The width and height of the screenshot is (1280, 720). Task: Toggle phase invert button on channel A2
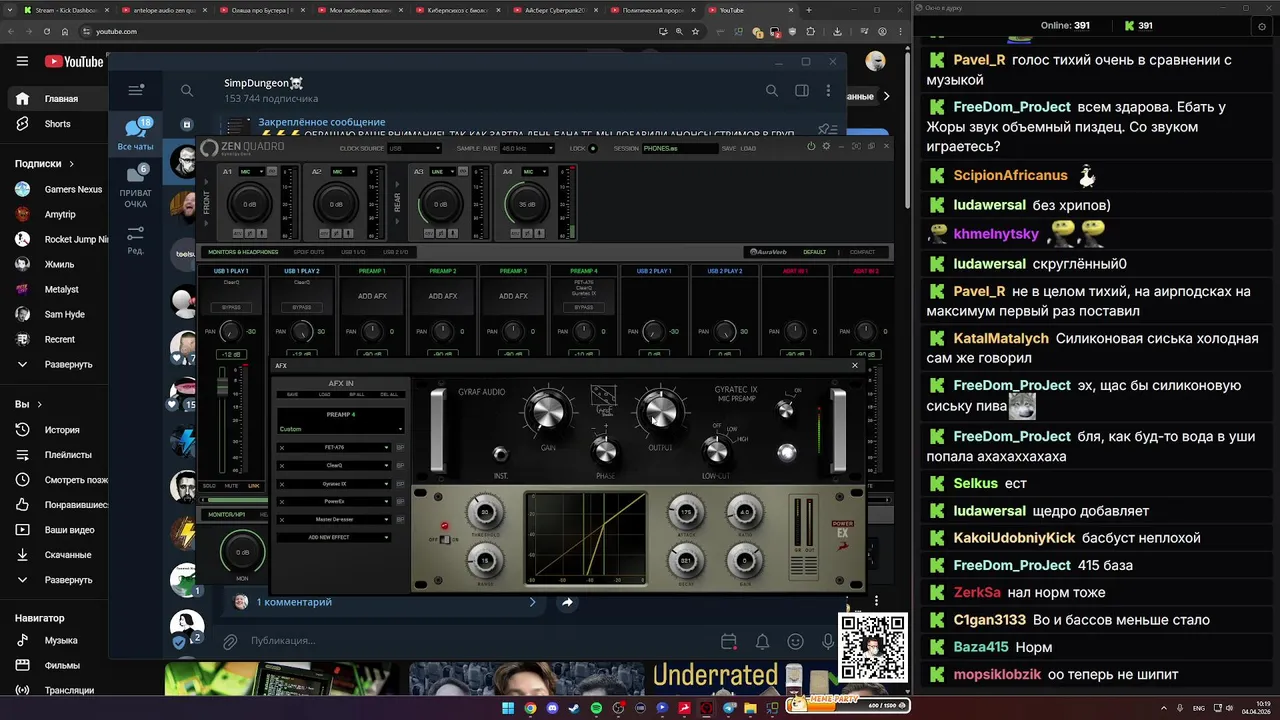(x=336, y=233)
